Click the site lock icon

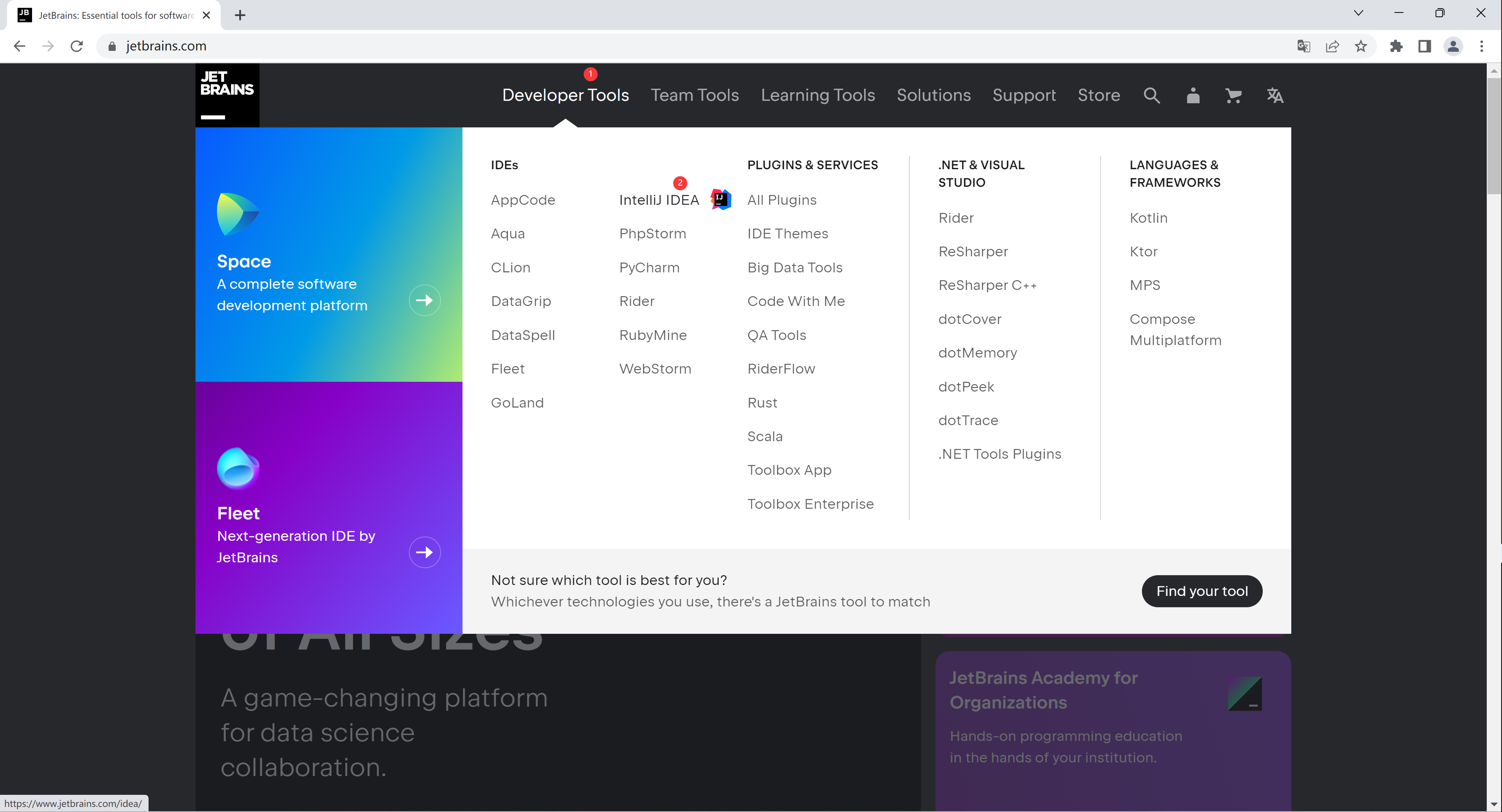pyautogui.click(x=112, y=46)
